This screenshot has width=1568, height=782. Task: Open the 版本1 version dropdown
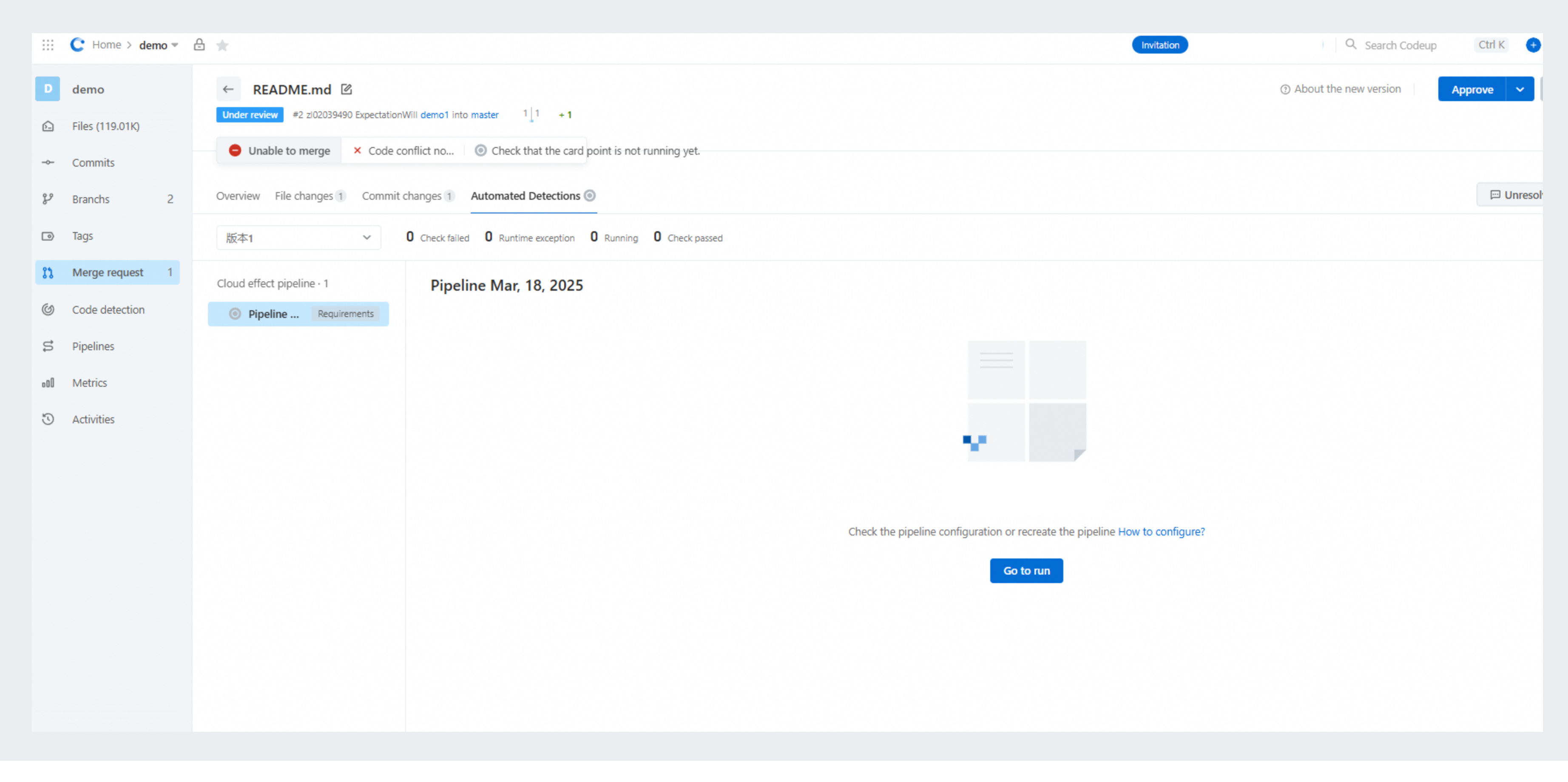pos(298,238)
